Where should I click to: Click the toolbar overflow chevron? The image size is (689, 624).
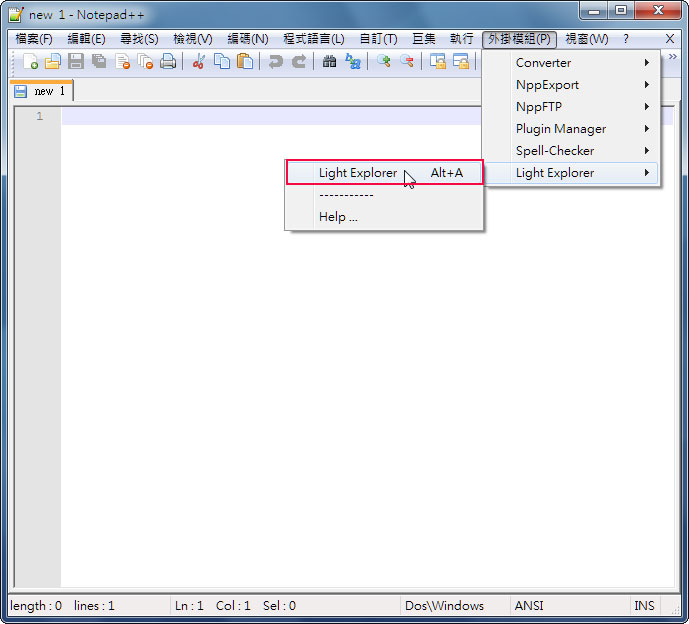[x=673, y=57]
